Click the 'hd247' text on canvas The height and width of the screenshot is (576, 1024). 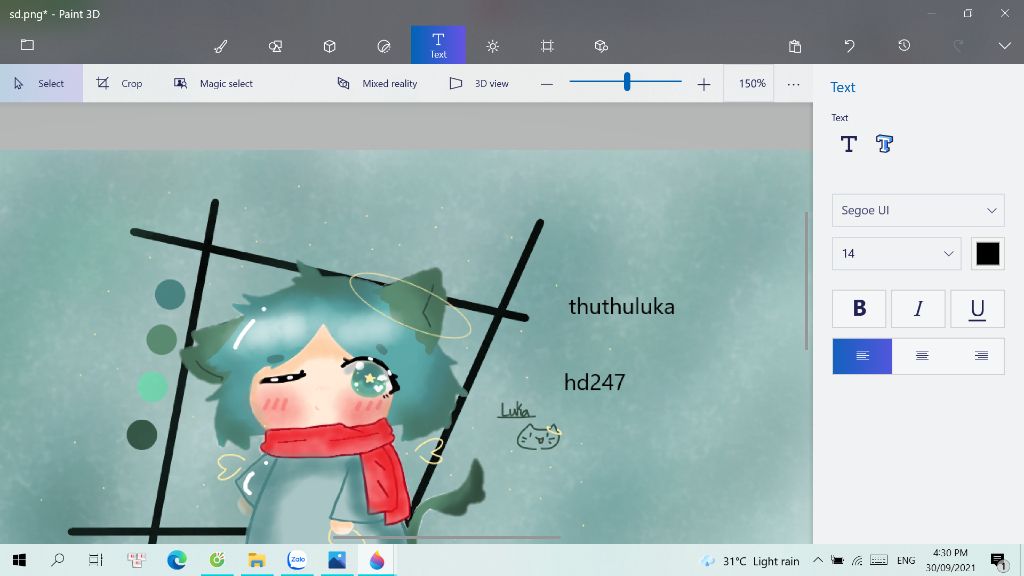pyautogui.click(x=594, y=382)
